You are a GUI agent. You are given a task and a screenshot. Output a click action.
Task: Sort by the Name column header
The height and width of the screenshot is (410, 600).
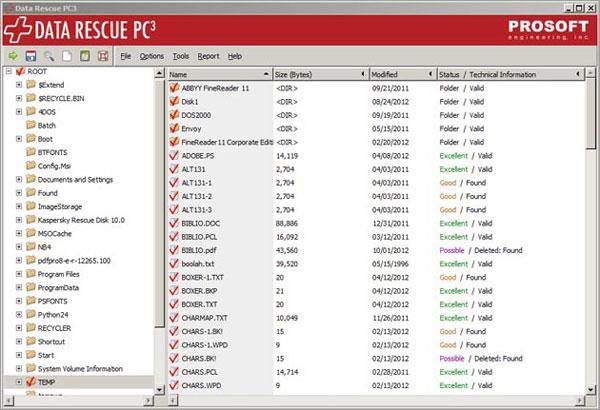tap(220, 74)
